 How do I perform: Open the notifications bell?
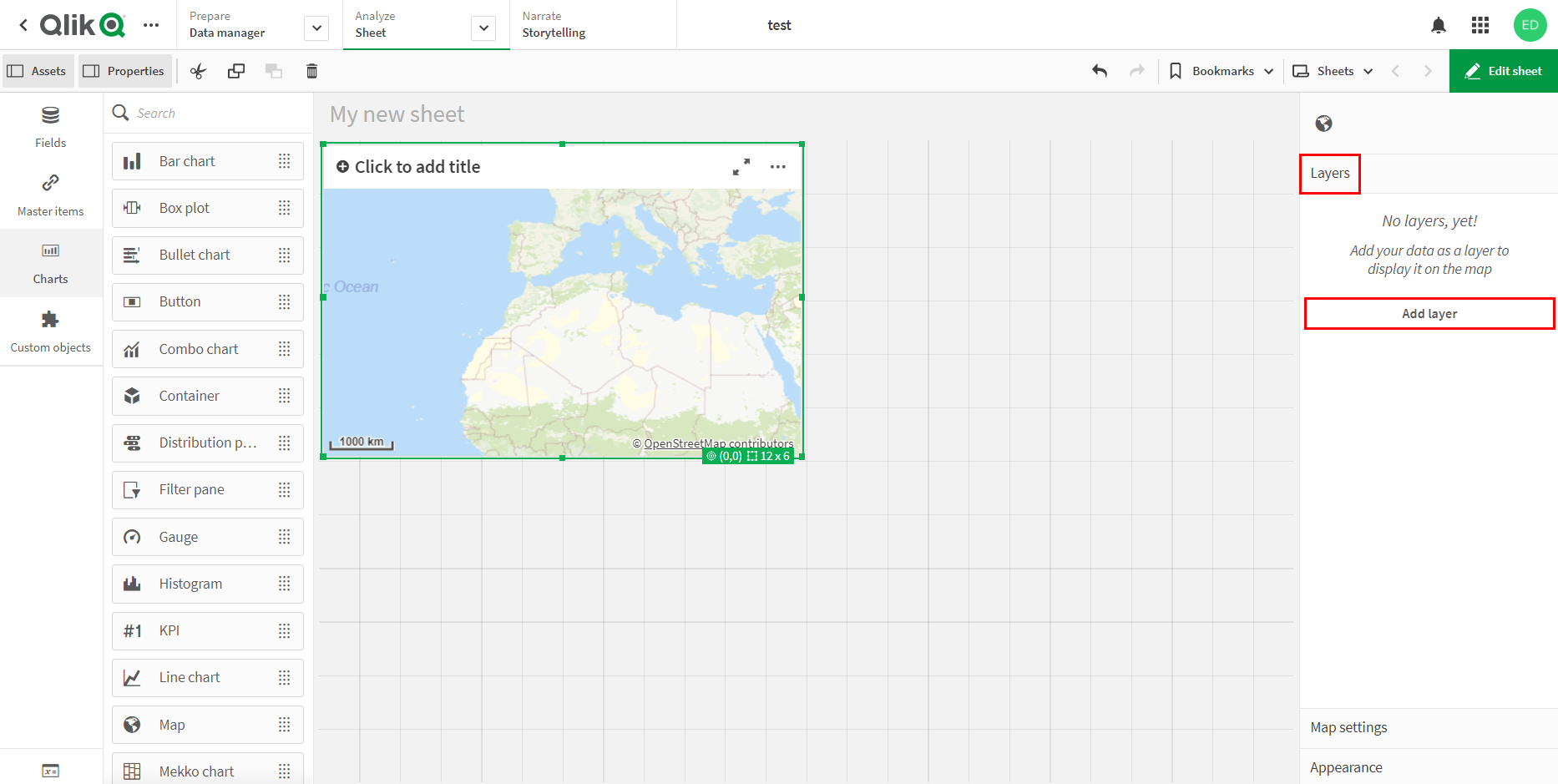click(1438, 25)
